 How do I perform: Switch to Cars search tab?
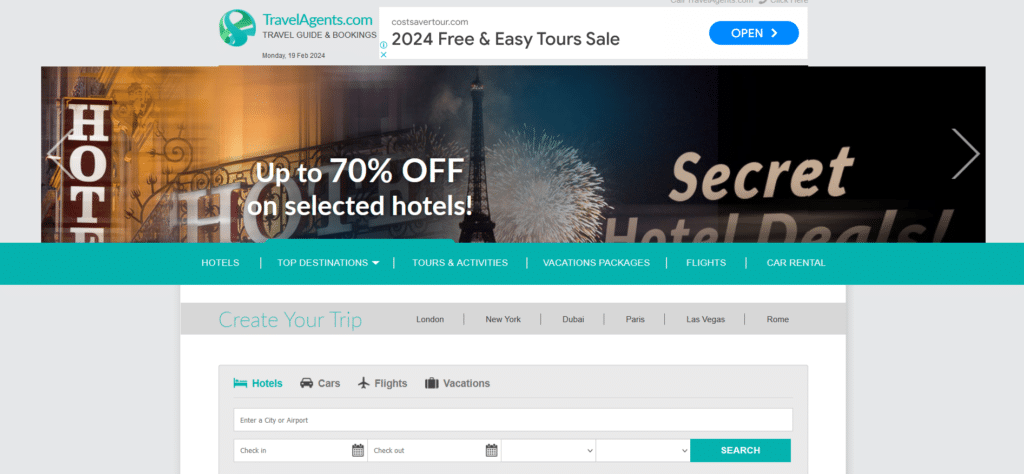click(x=320, y=383)
